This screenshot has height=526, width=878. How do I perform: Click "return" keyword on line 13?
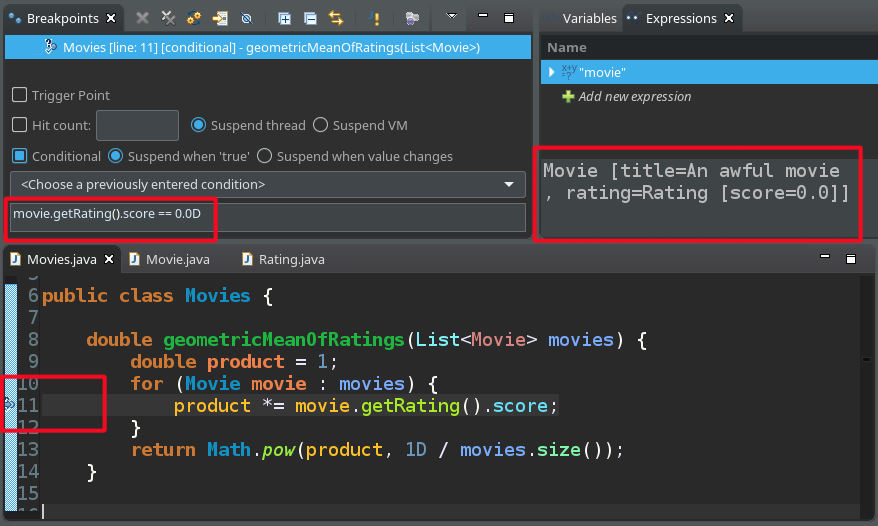[163, 449]
